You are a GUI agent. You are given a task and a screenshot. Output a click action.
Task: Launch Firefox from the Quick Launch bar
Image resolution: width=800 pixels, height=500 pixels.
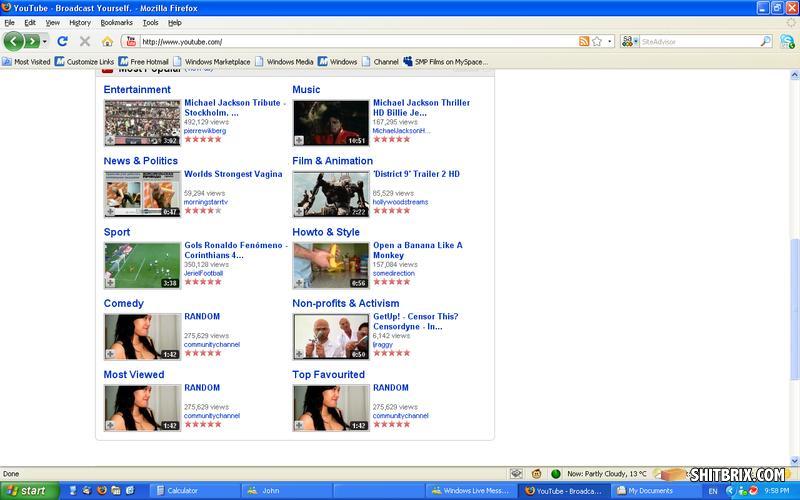pyautogui.click(x=102, y=491)
